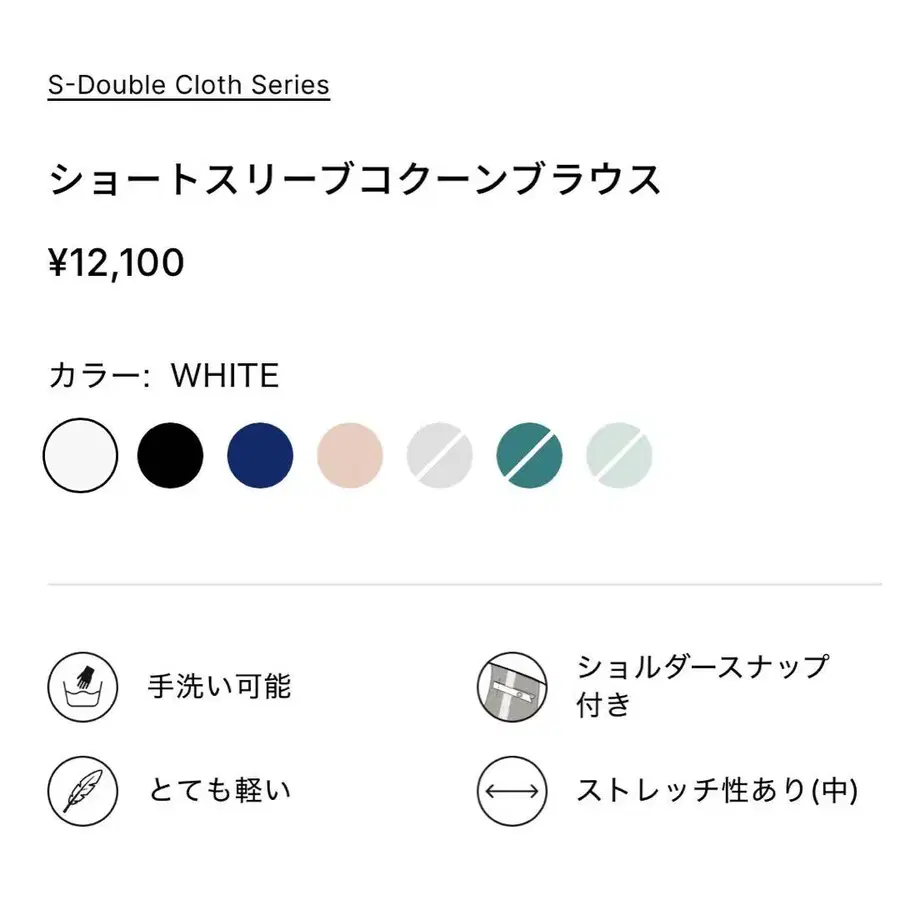Click the ショルダースナップ付き feature label
Screen dimensions: 900x900
[702, 685]
